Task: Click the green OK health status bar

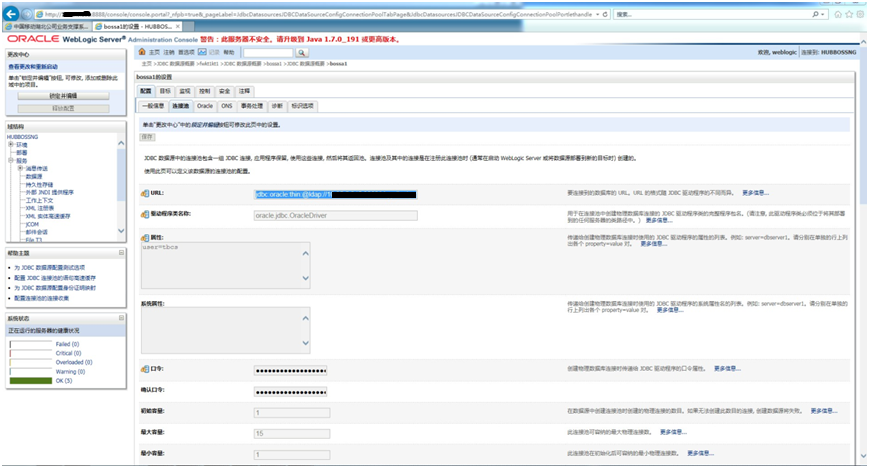Action: coord(31,381)
